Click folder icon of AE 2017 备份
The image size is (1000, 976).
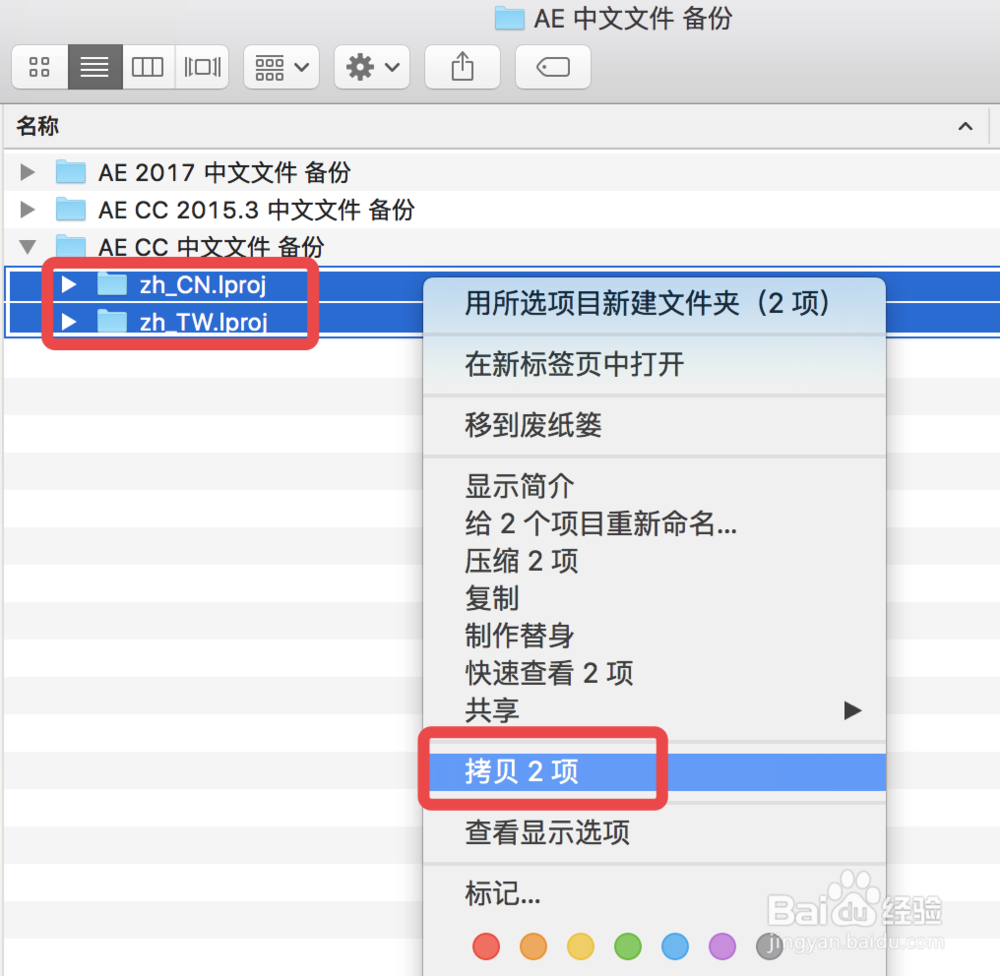71,172
